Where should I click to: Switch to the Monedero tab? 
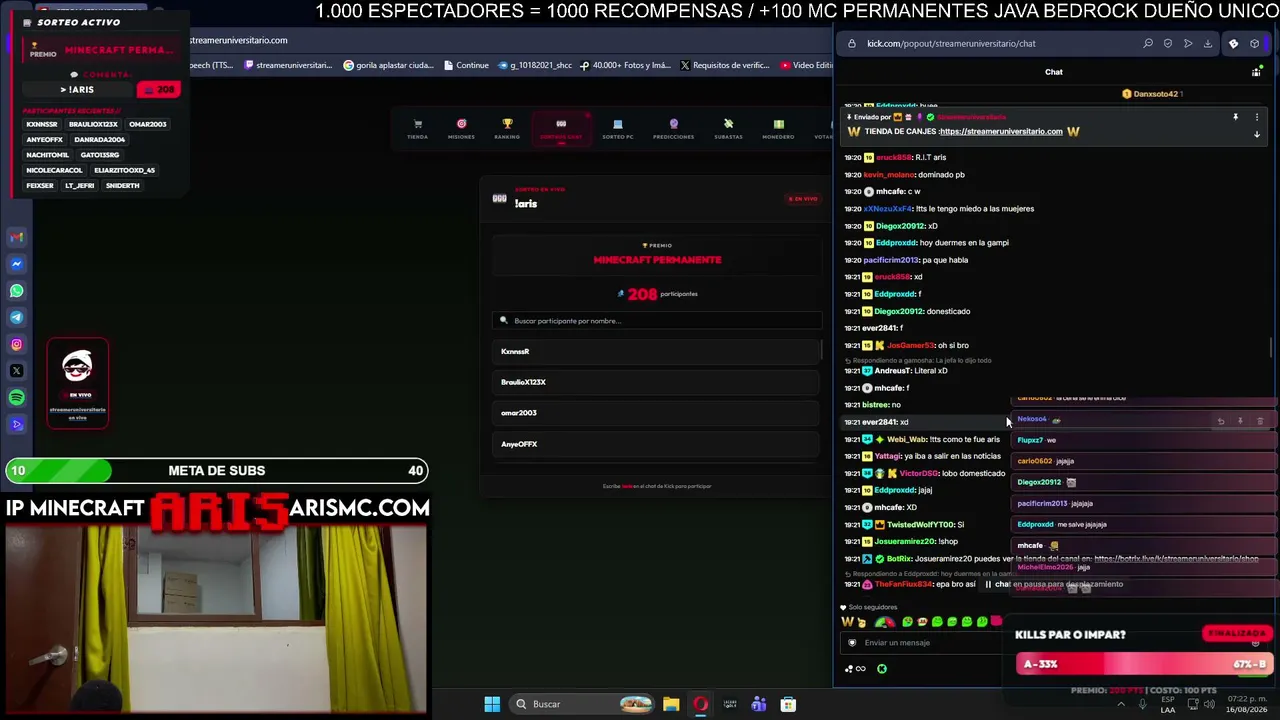tap(778, 130)
